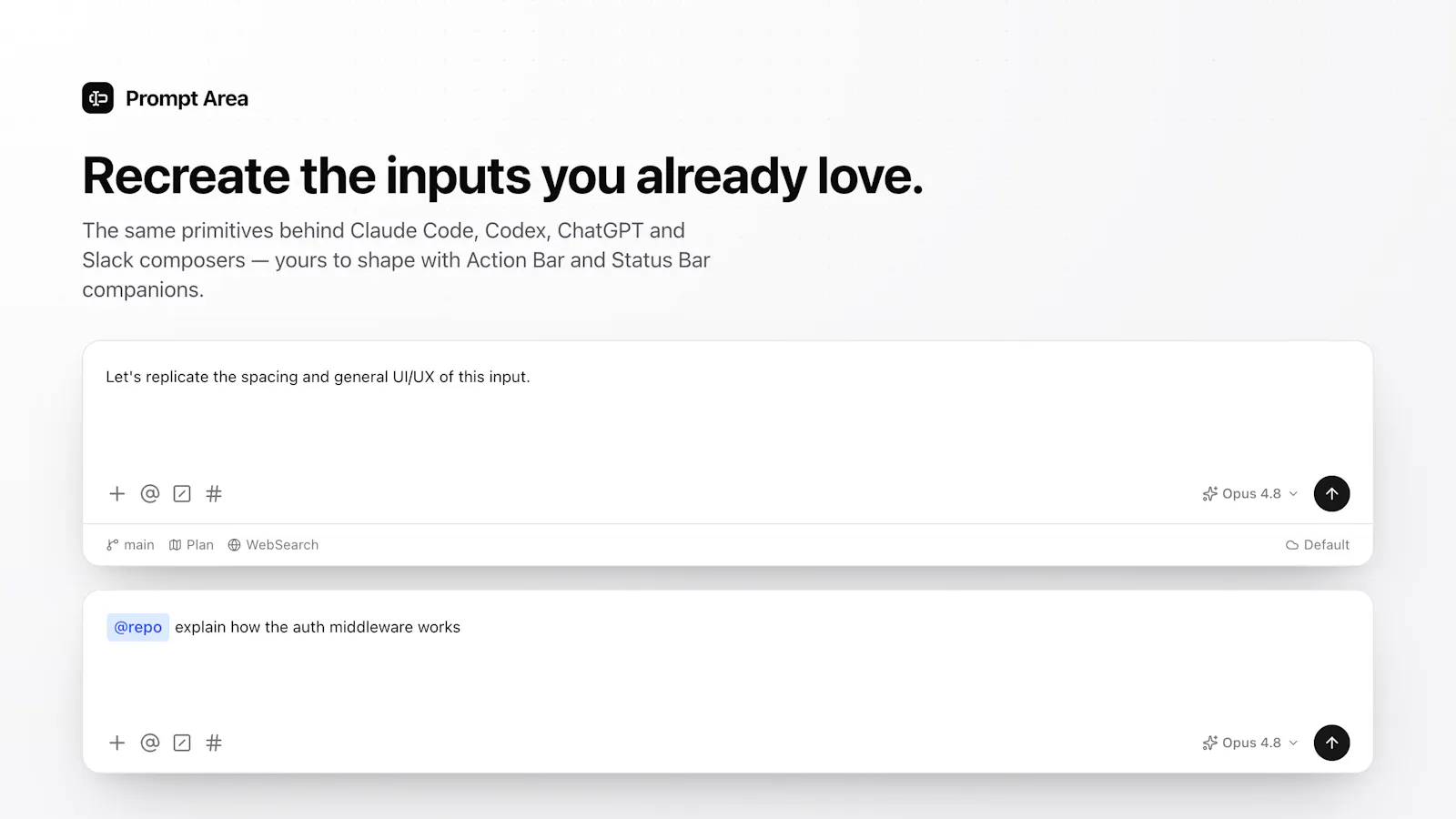Click hashtag icon in the second composer
This screenshot has height=819, width=1456.
tap(214, 743)
